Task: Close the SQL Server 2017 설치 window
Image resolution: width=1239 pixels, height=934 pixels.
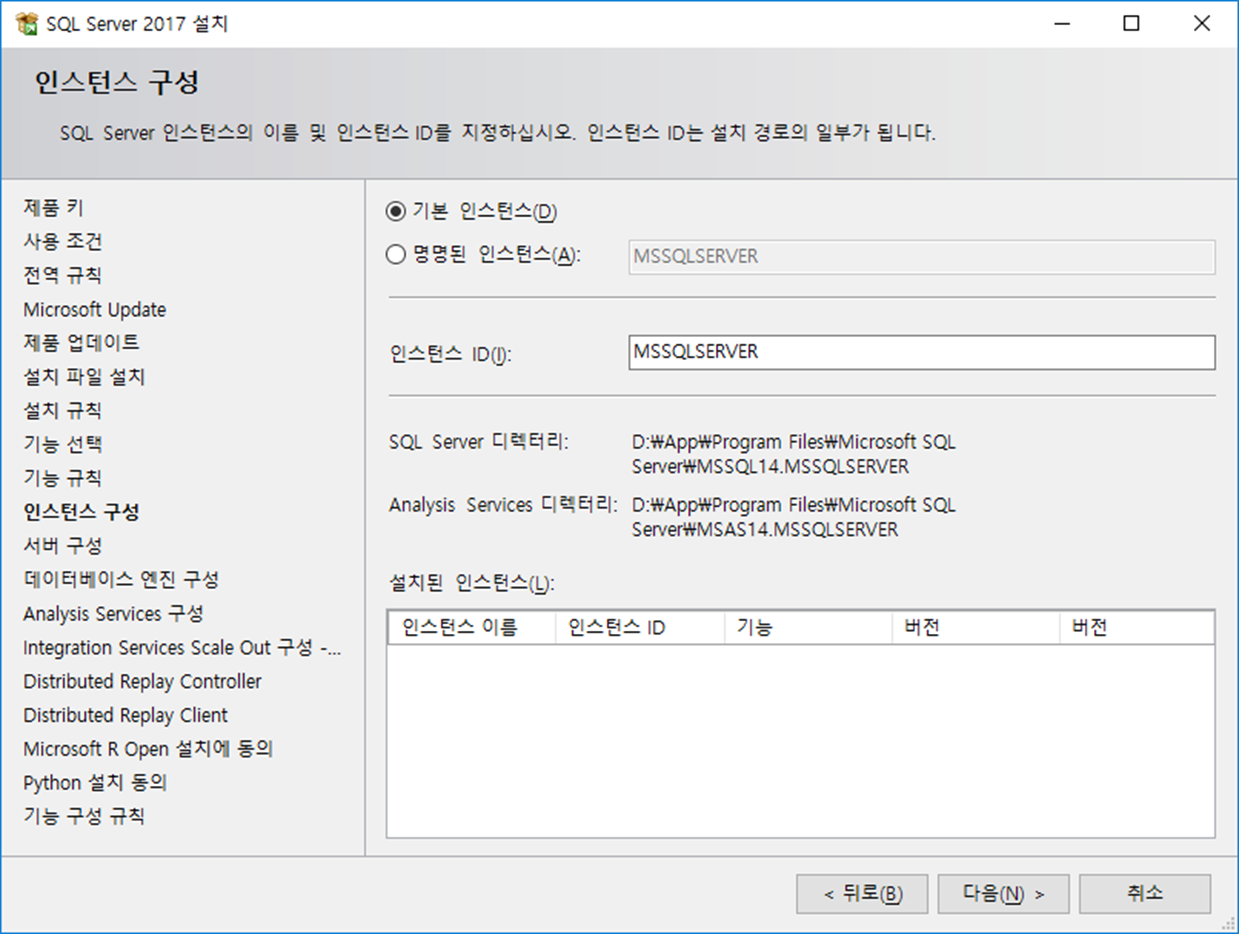Action: coord(1202,23)
